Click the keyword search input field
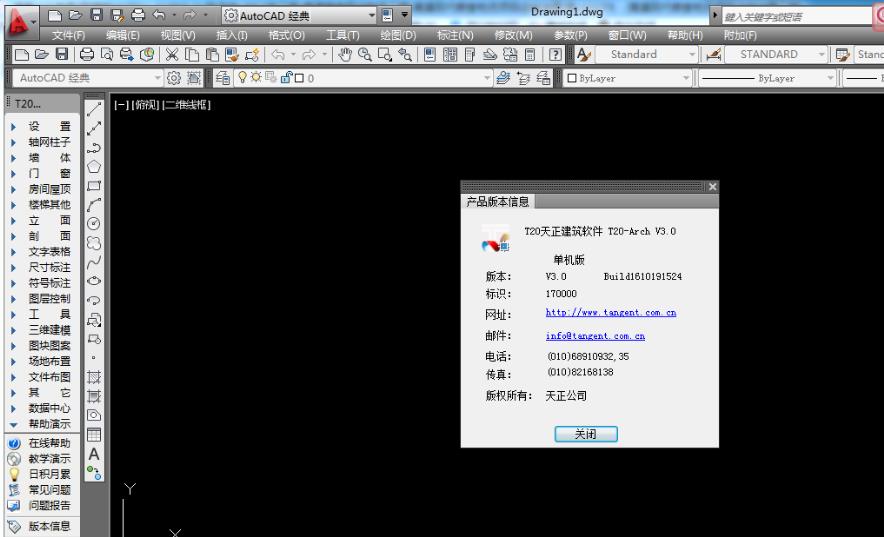The width and height of the screenshot is (884, 537). [796, 16]
